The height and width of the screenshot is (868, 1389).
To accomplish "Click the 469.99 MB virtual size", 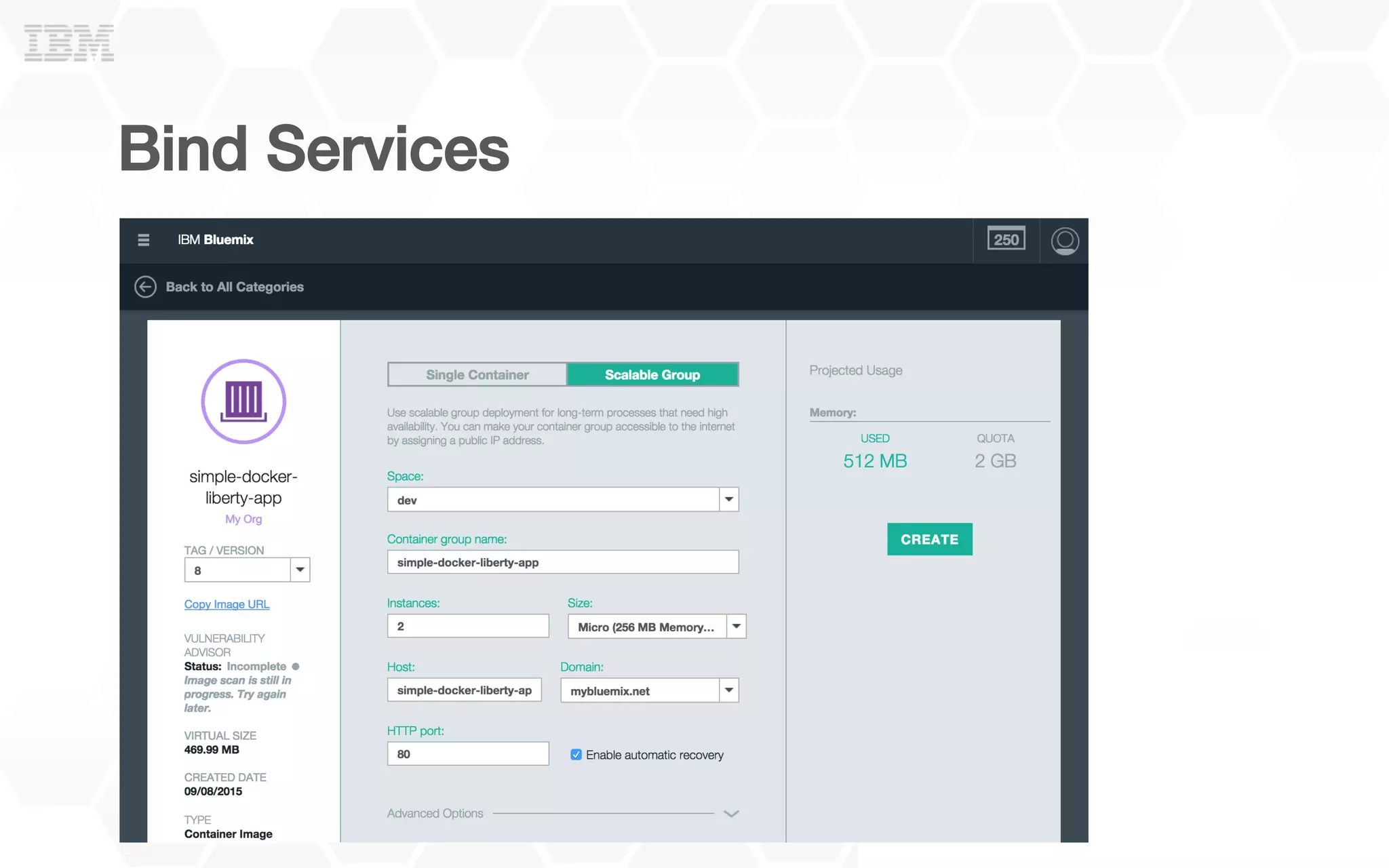I will (212, 750).
